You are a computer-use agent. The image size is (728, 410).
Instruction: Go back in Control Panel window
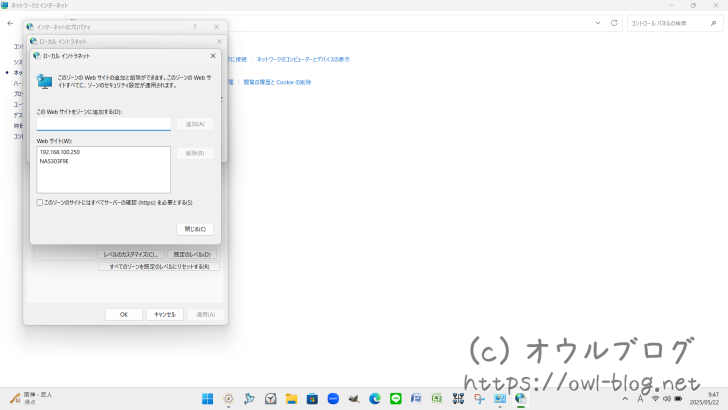point(10,23)
